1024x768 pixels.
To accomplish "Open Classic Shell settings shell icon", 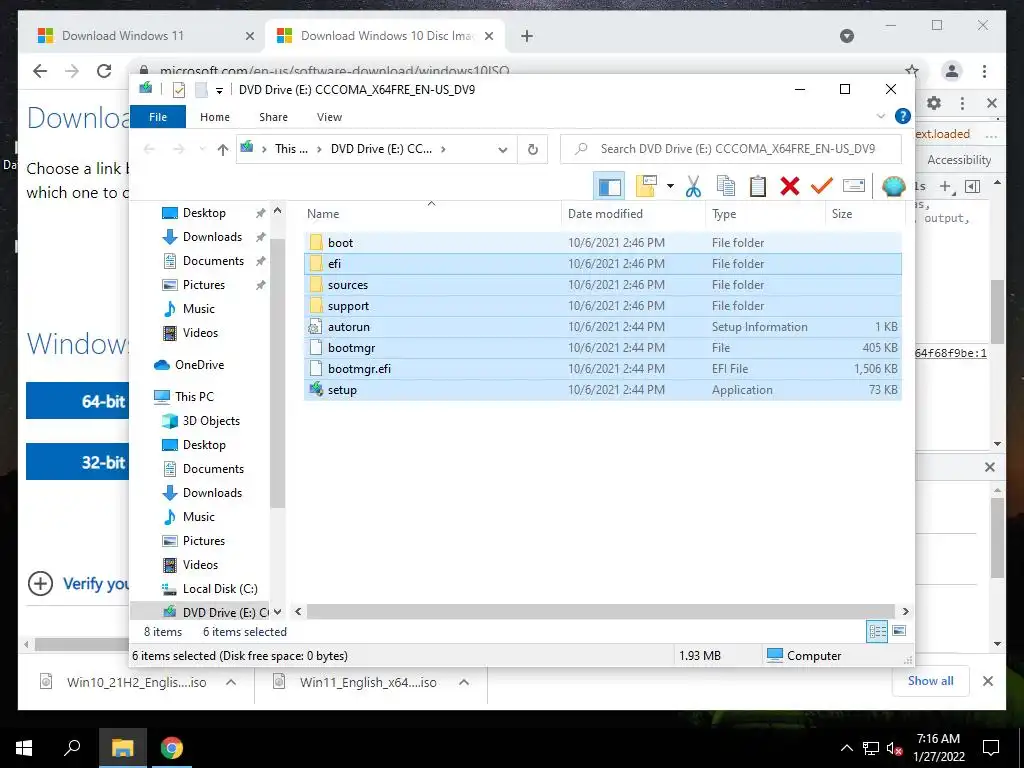I will (x=893, y=187).
